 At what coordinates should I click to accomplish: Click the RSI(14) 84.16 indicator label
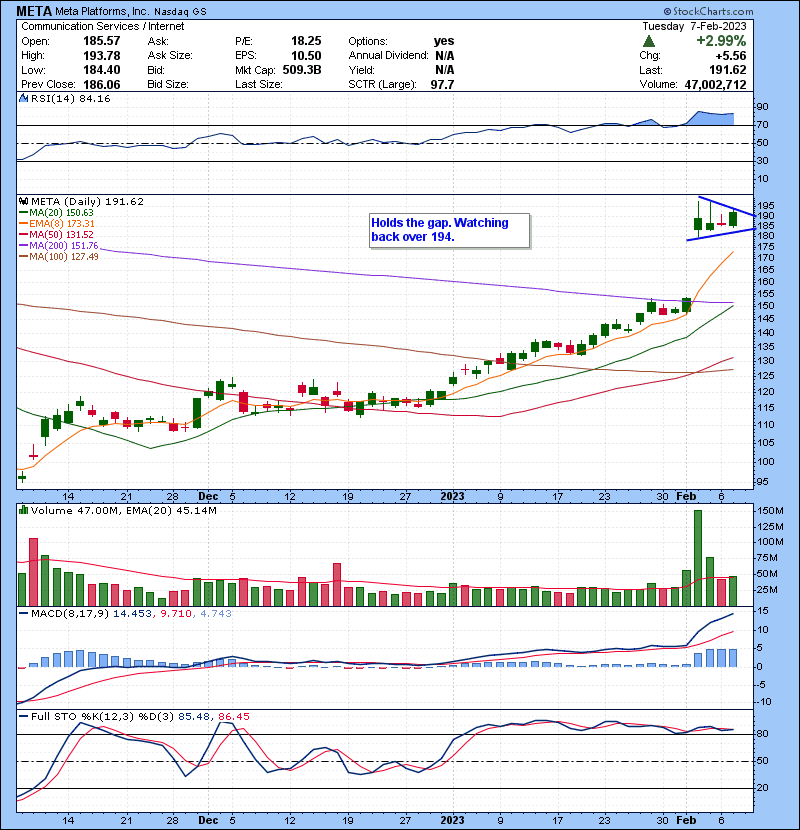point(70,98)
